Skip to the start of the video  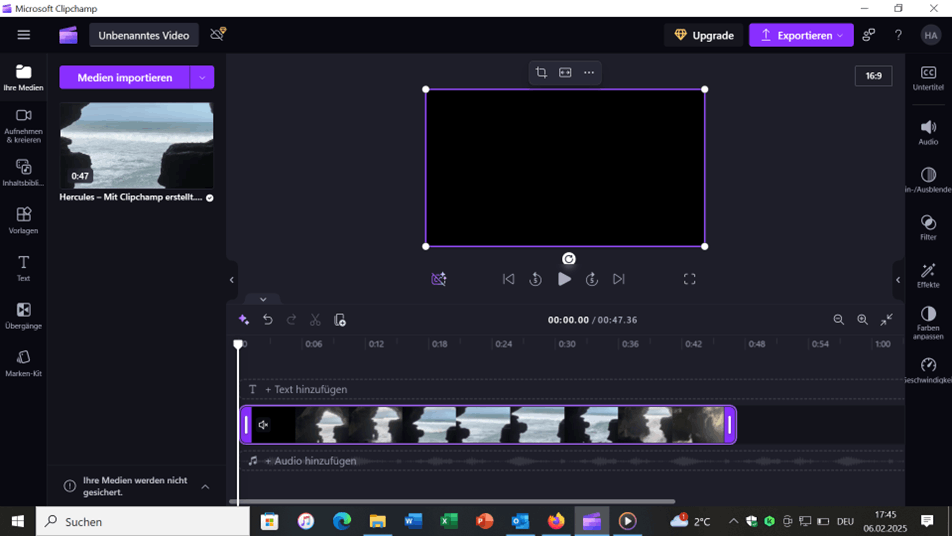point(508,279)
